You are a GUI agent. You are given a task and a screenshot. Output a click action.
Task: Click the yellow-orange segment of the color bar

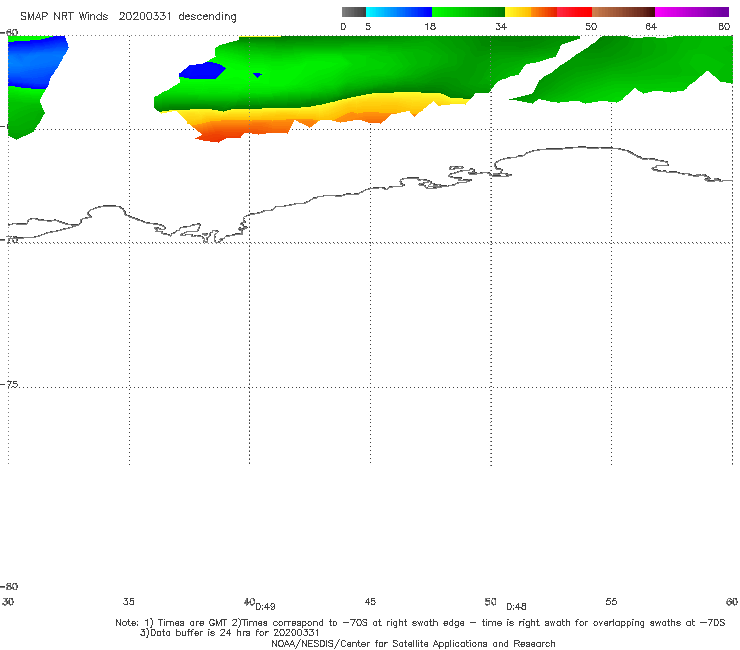tap(531, 12)
